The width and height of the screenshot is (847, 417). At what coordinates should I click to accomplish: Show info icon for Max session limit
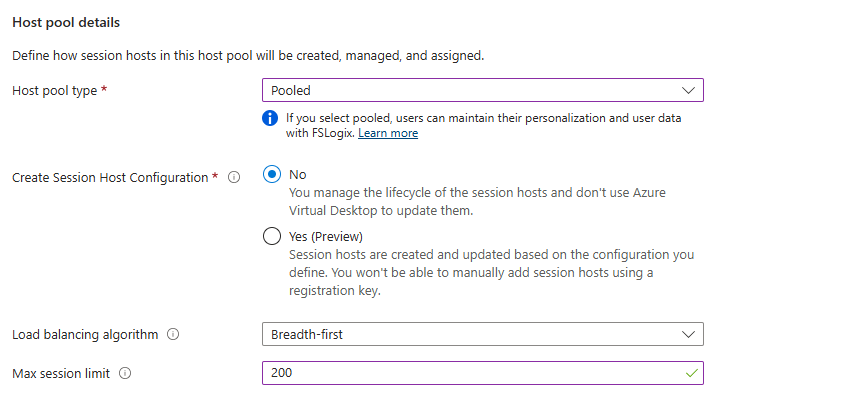(125, 373)
